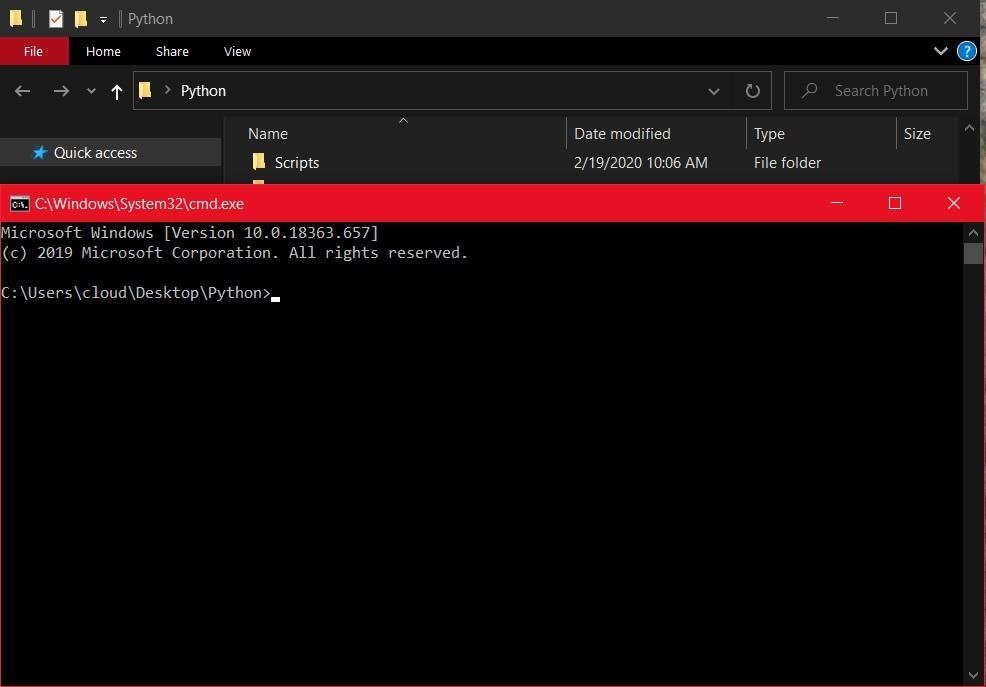Image resolution: width=986 pixels, height=687 pixels.
Task: Expand the address bar history dropdown
Action: [714, 91]
